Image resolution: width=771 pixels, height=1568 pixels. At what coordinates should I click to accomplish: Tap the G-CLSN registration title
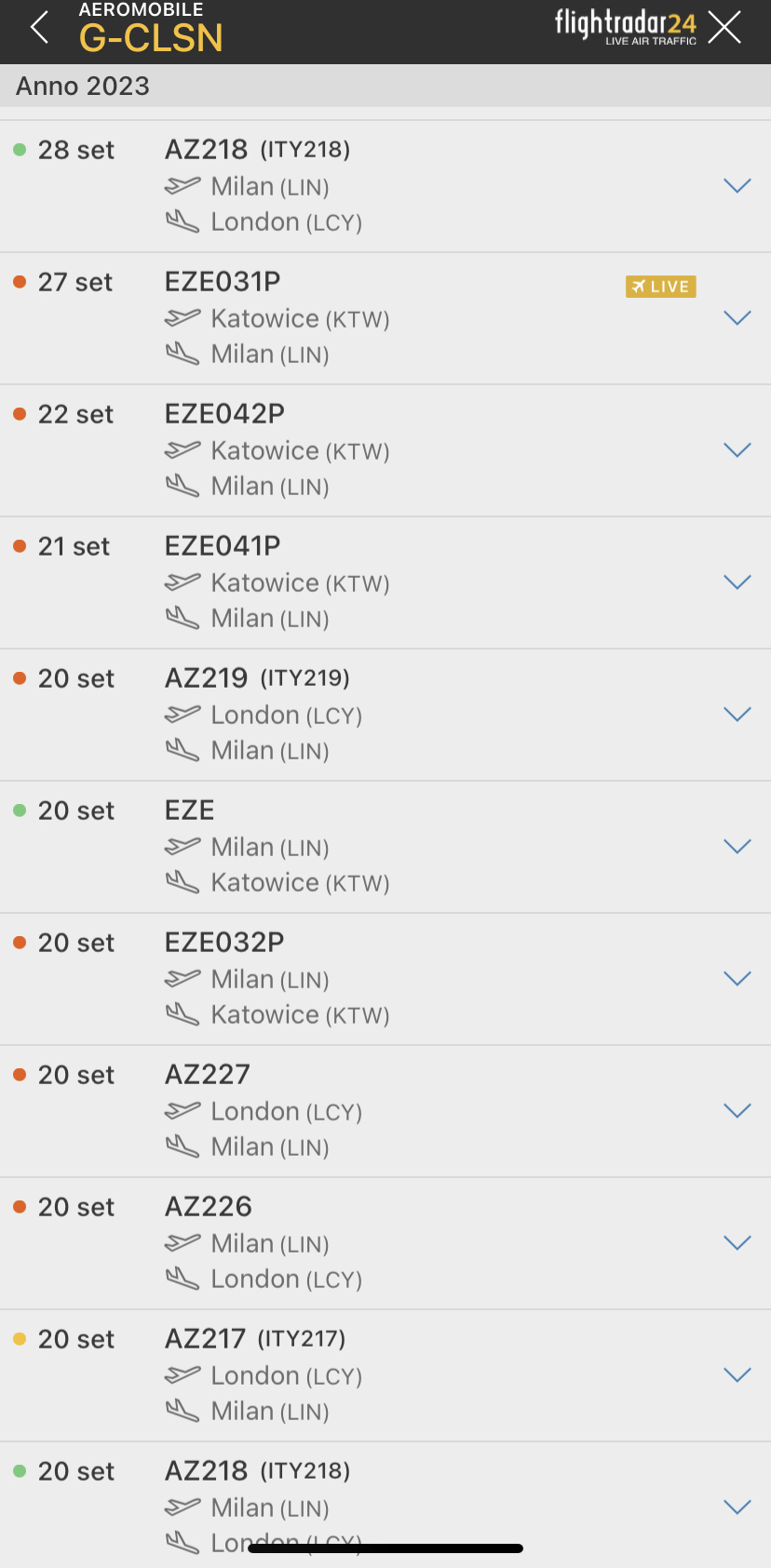coord(151,38)
